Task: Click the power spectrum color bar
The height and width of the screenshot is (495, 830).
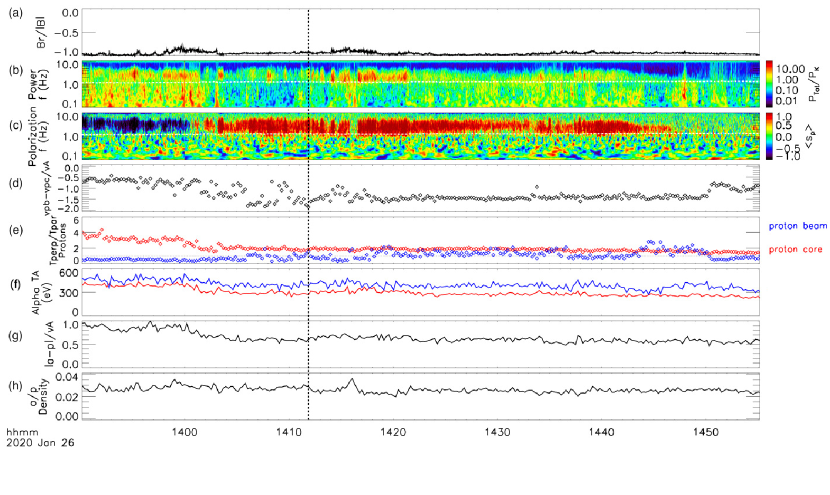Action: pos(768,83)
